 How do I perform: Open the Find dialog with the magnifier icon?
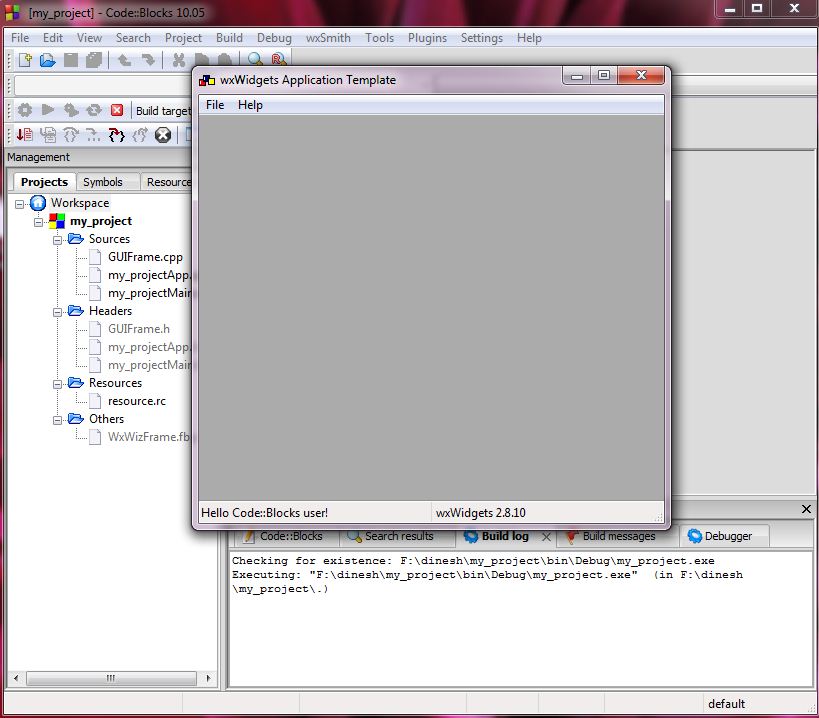254,59
